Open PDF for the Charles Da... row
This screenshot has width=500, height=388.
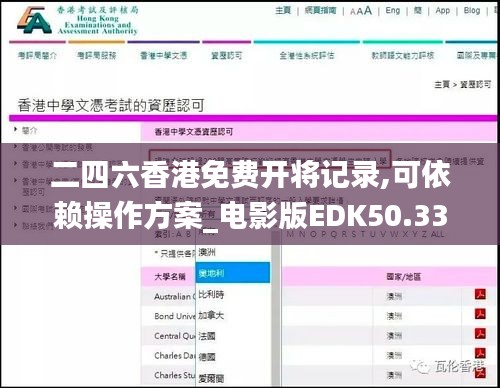[x=480, y=353]
